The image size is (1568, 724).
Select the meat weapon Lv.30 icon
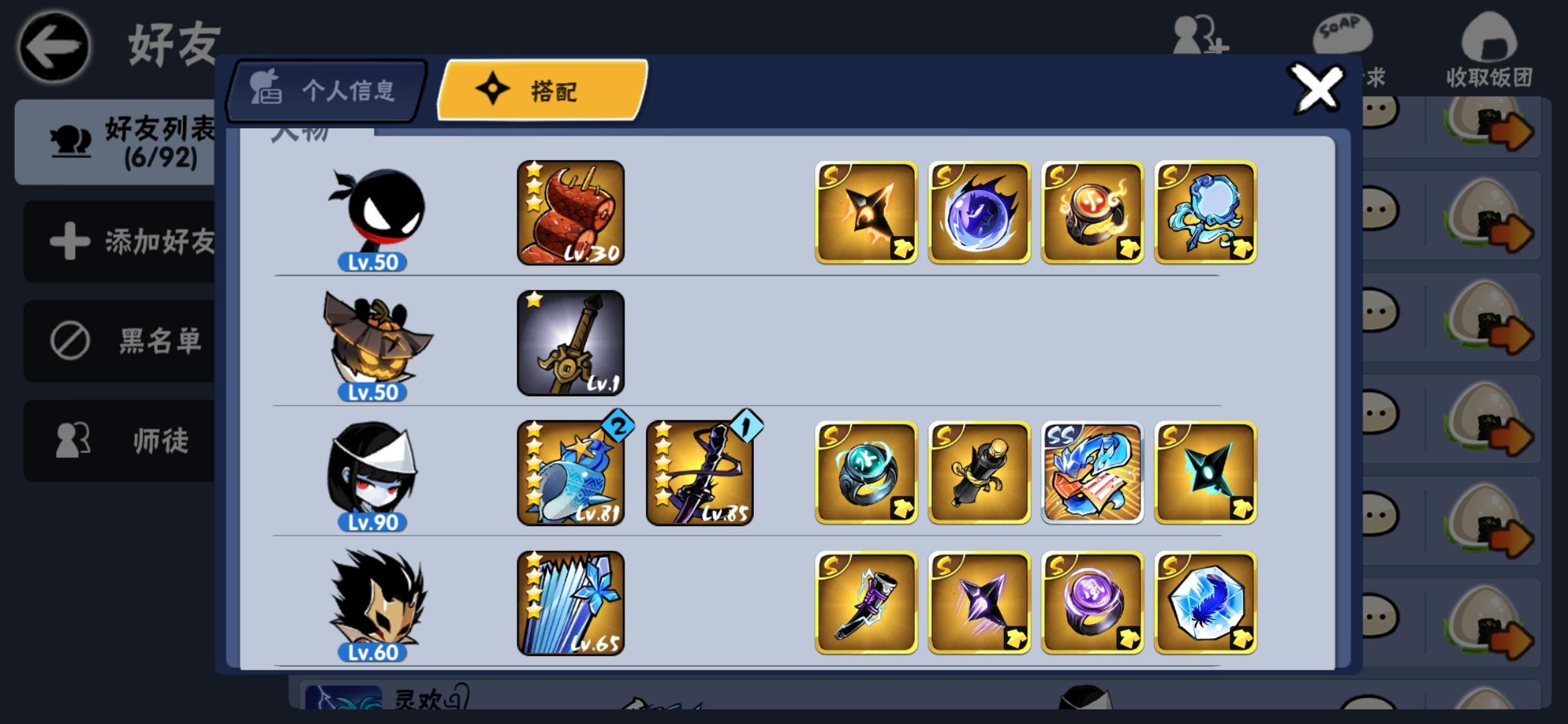point(571,213)
